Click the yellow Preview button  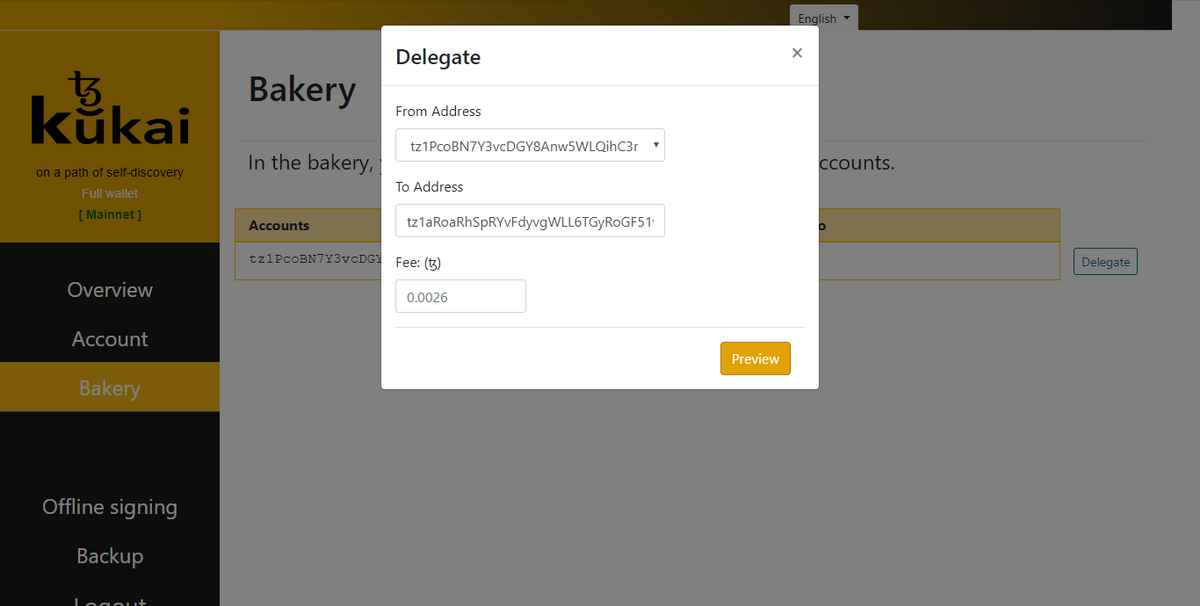click(x=755, y=359)
